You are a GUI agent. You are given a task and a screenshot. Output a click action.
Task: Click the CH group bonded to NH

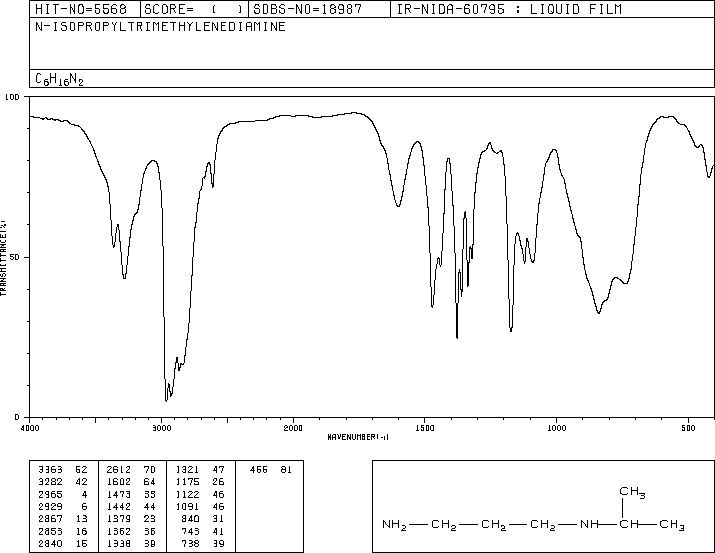[x=629, y=524]
